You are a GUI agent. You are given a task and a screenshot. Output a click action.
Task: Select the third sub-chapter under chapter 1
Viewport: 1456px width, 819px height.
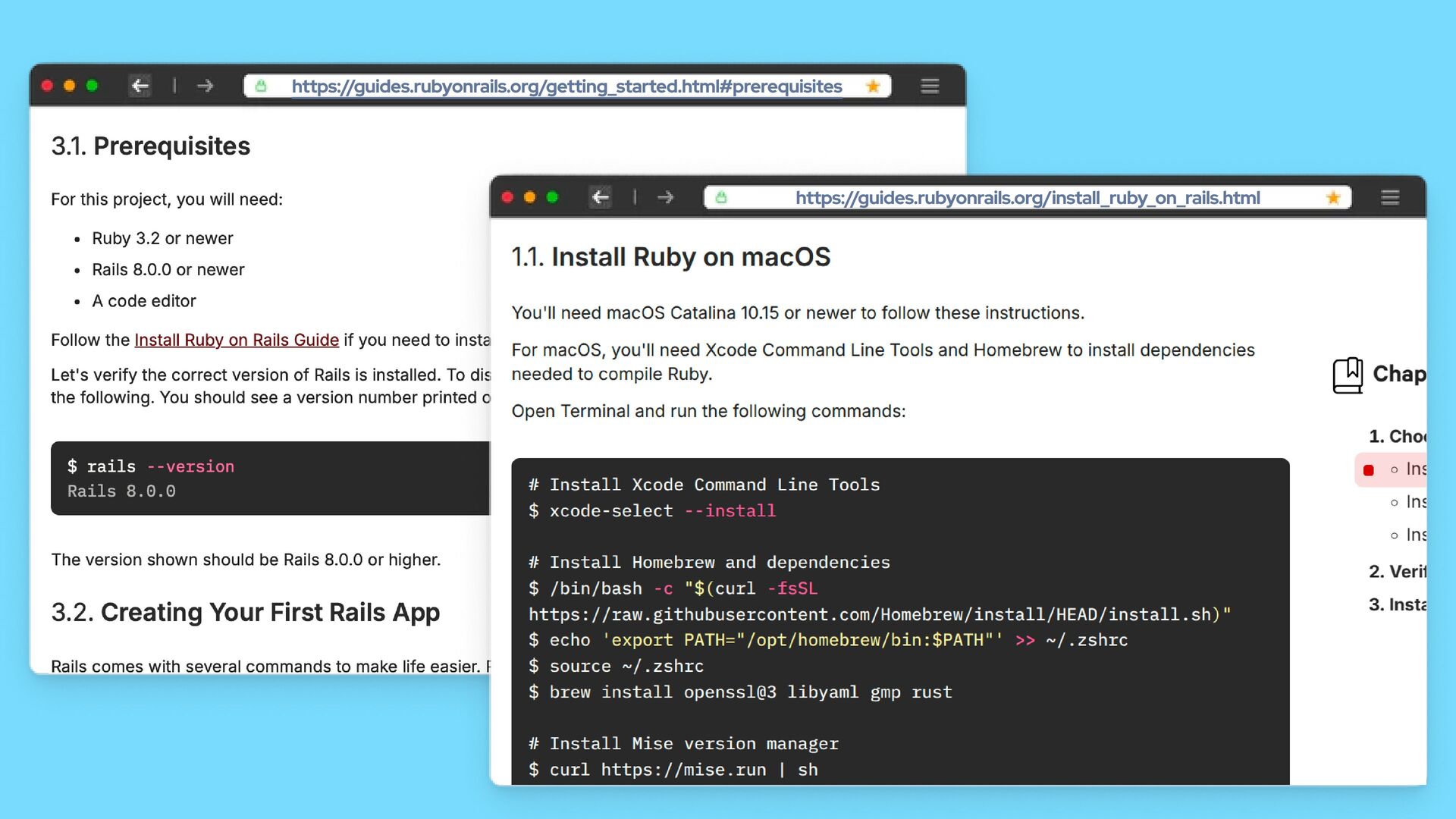click(x=1407, y=535)
